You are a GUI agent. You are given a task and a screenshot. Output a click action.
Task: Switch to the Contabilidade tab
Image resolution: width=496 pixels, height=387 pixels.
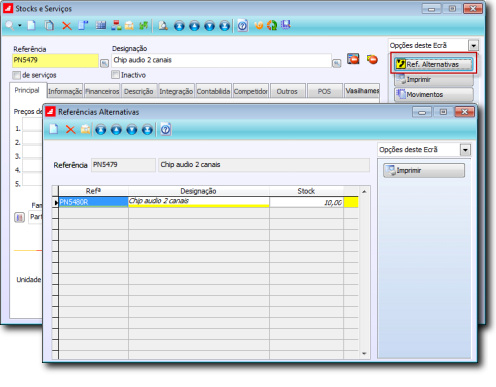(x=213, y=91)
